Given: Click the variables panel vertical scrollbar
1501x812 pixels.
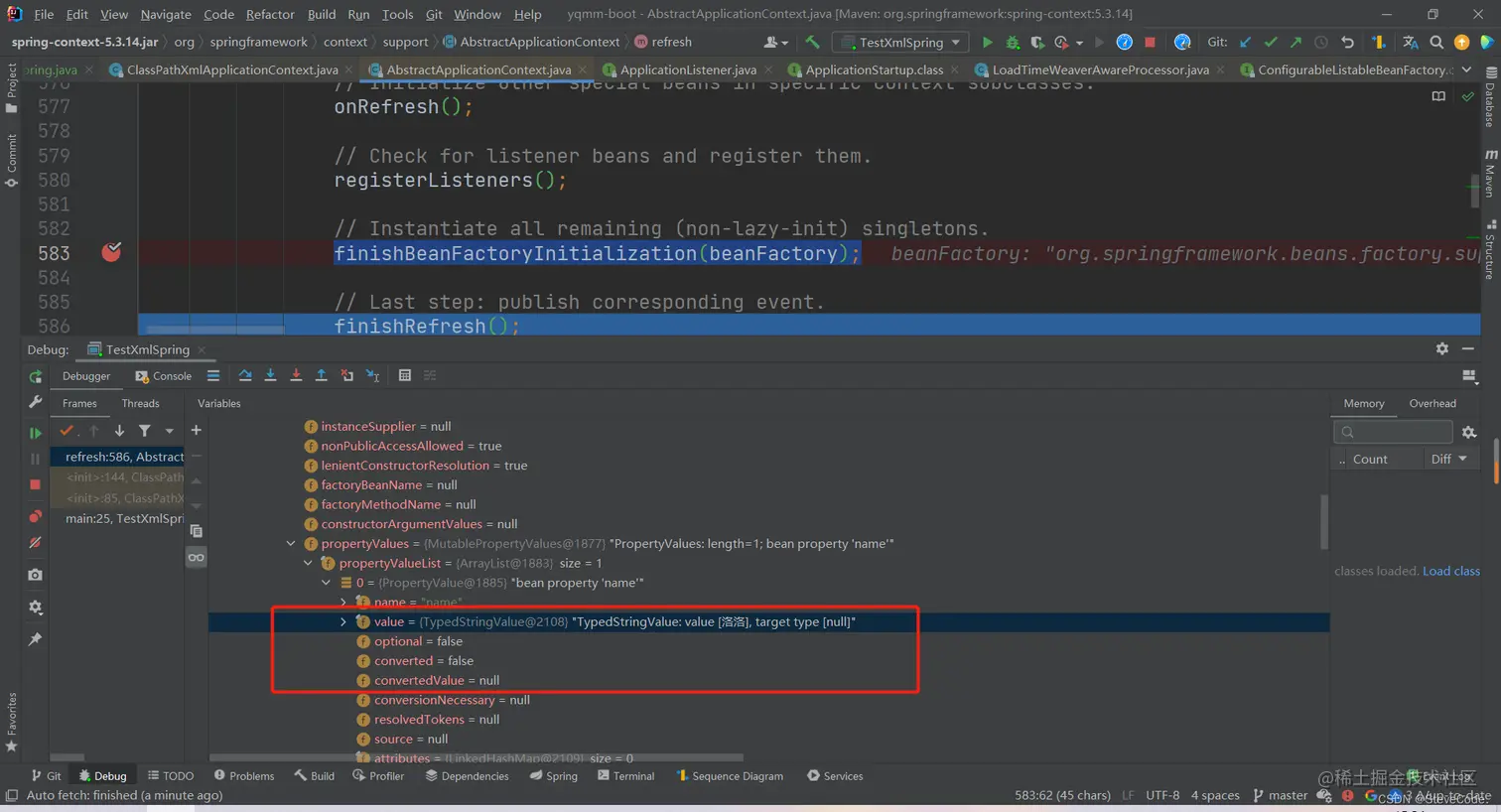Looking at the screenshot, I should [1323, 521].
